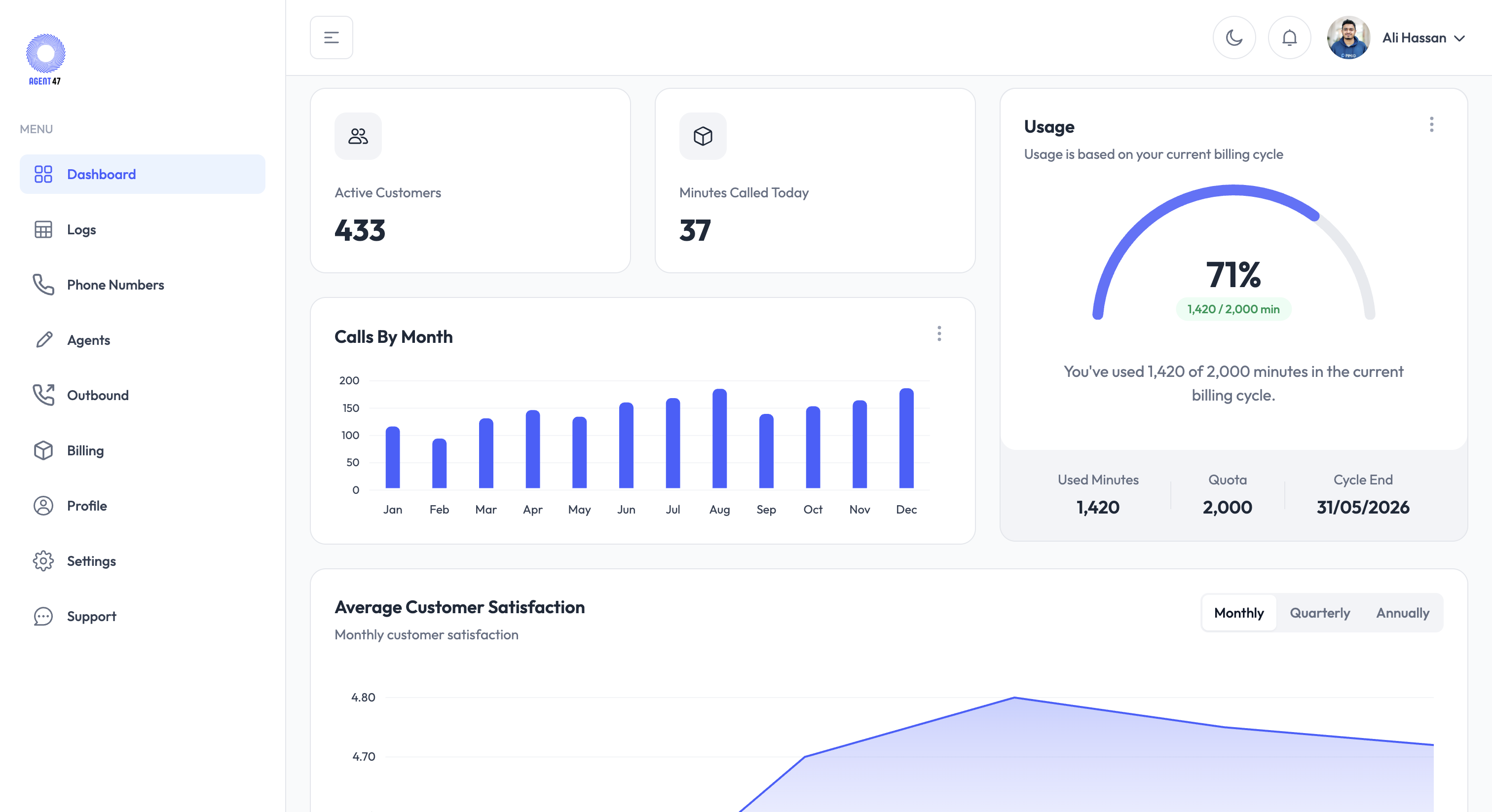The width and height of the screenshot is (1492, 812).
Task: Click the Used Minutes value 1,420
Action: coord(1098,507)
